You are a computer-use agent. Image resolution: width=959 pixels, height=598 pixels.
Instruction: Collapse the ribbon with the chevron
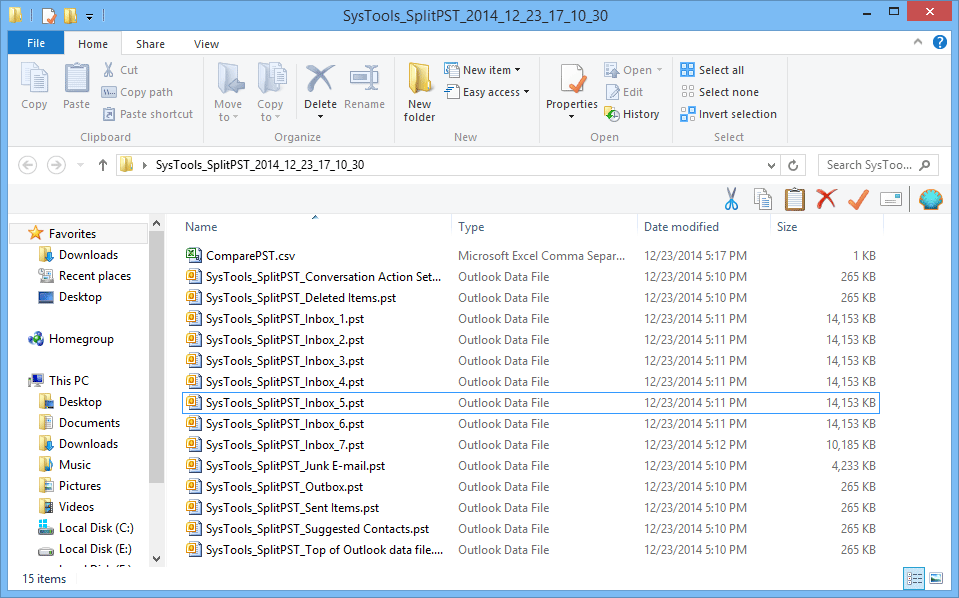917,42
